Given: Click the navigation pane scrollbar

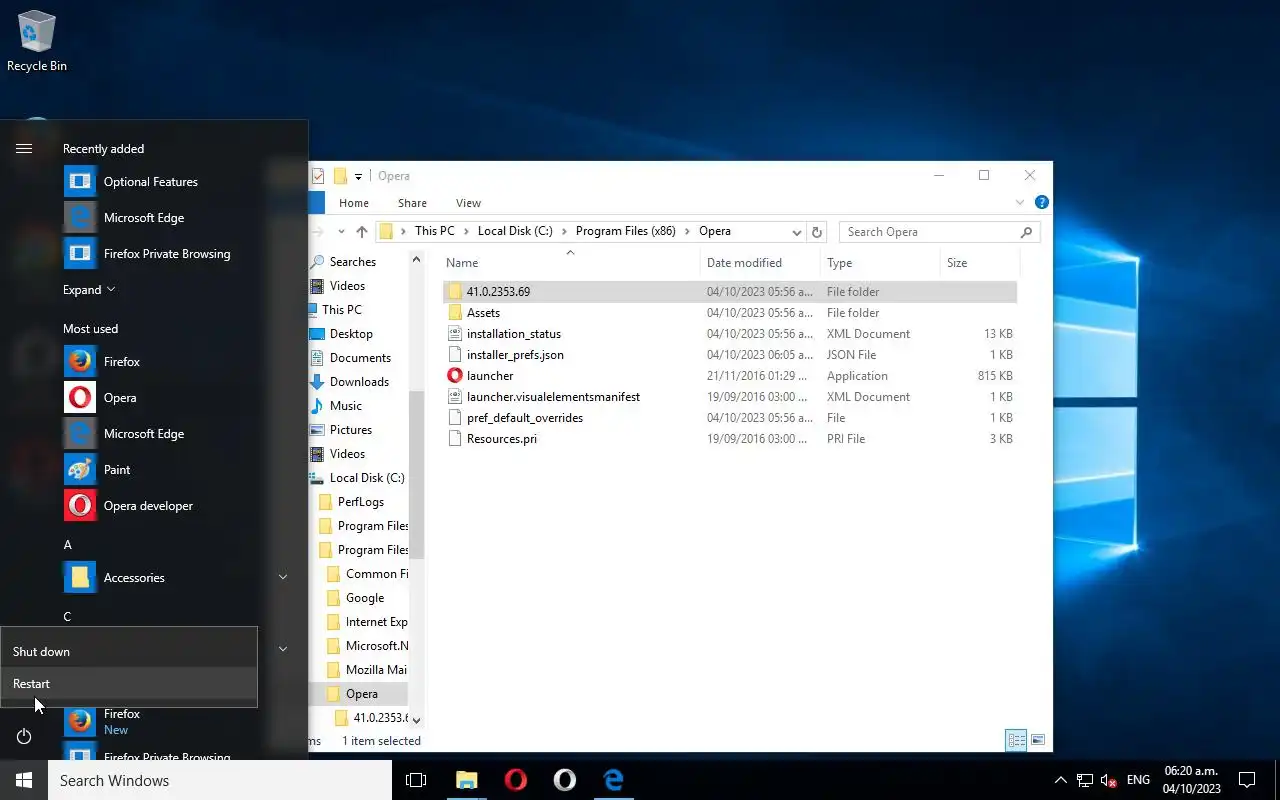Looking at the screenshot, I should click(416, 475).
